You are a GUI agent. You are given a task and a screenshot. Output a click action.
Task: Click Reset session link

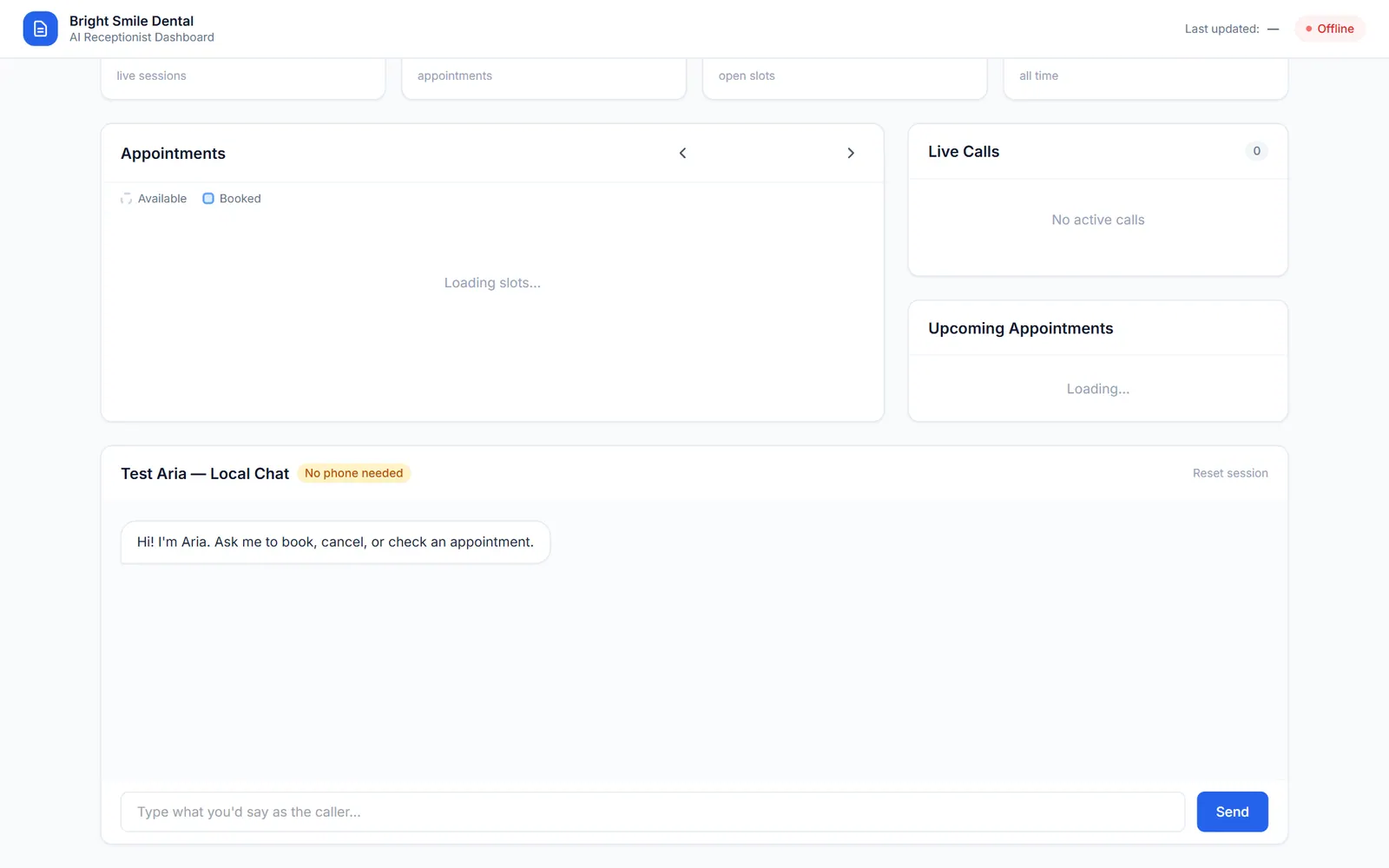pyautogui.click(x=1230, y=473)
